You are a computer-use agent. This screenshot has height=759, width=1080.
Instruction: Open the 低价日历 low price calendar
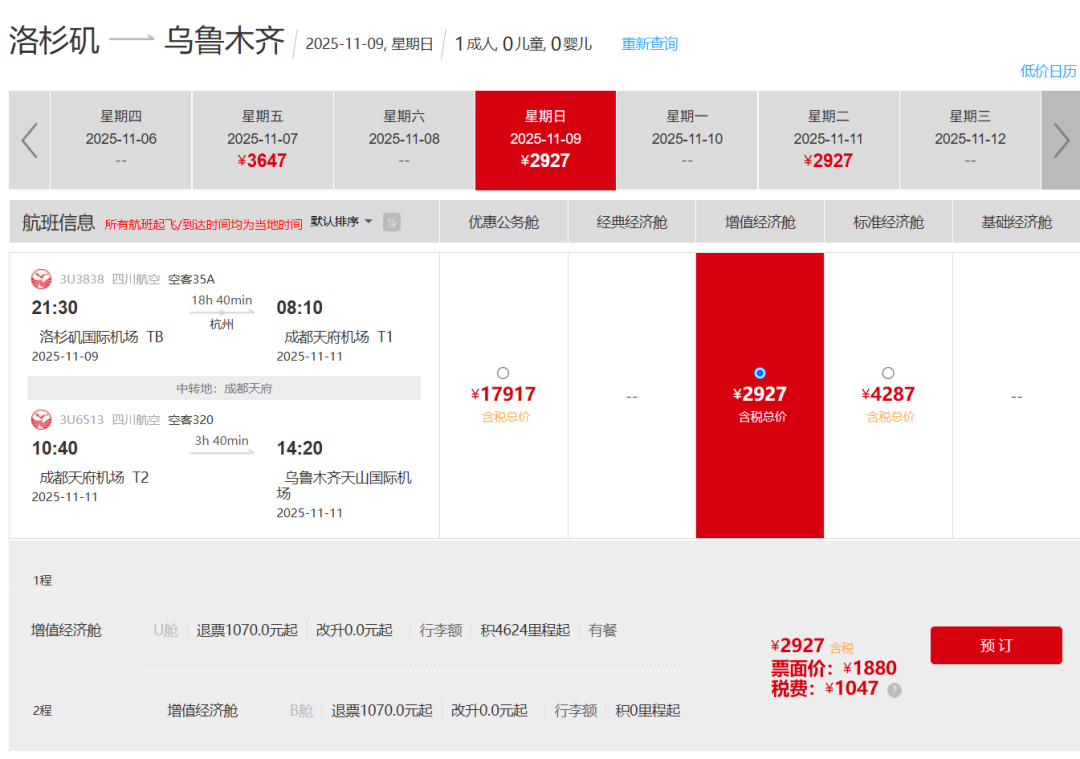tap(1048, 71)
